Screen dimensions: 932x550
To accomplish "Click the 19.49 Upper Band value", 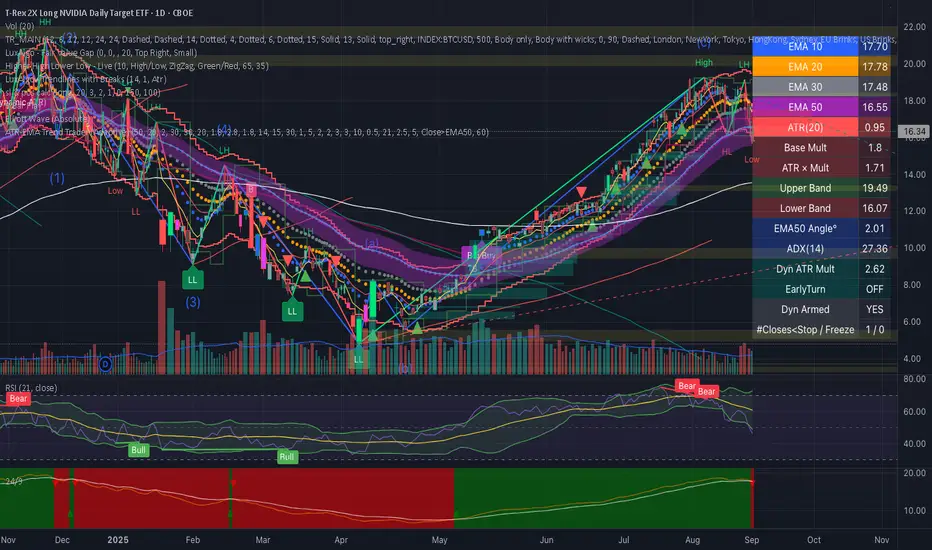I will point(874,188).
